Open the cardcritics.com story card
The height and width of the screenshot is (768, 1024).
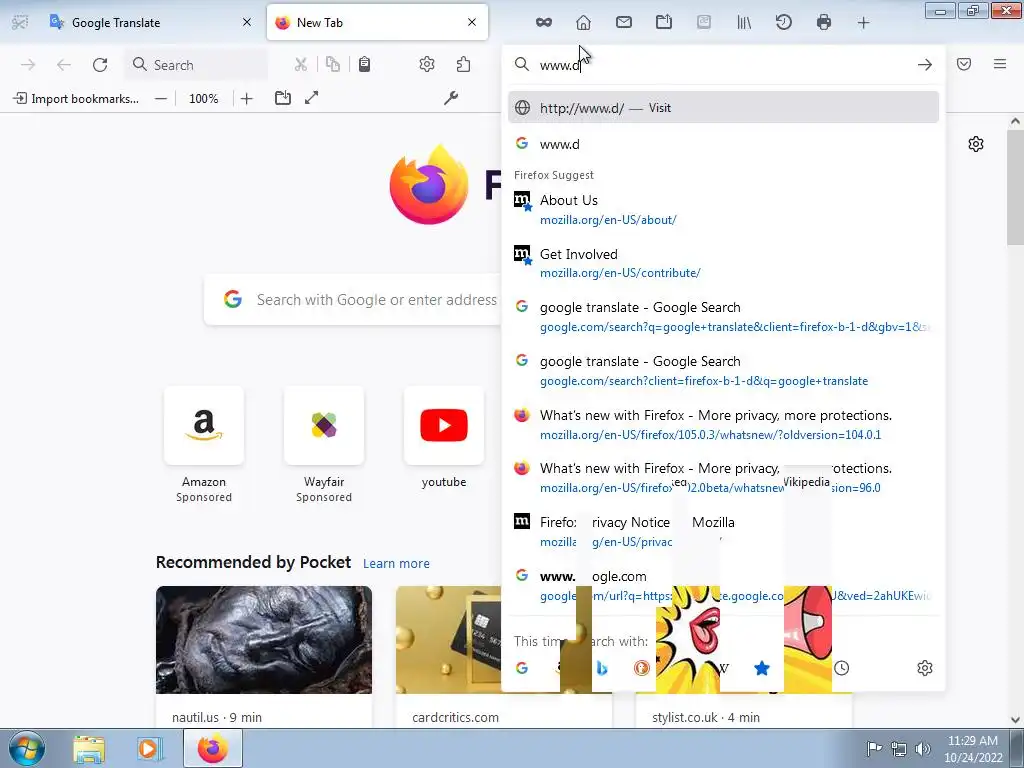click(448, 657)
